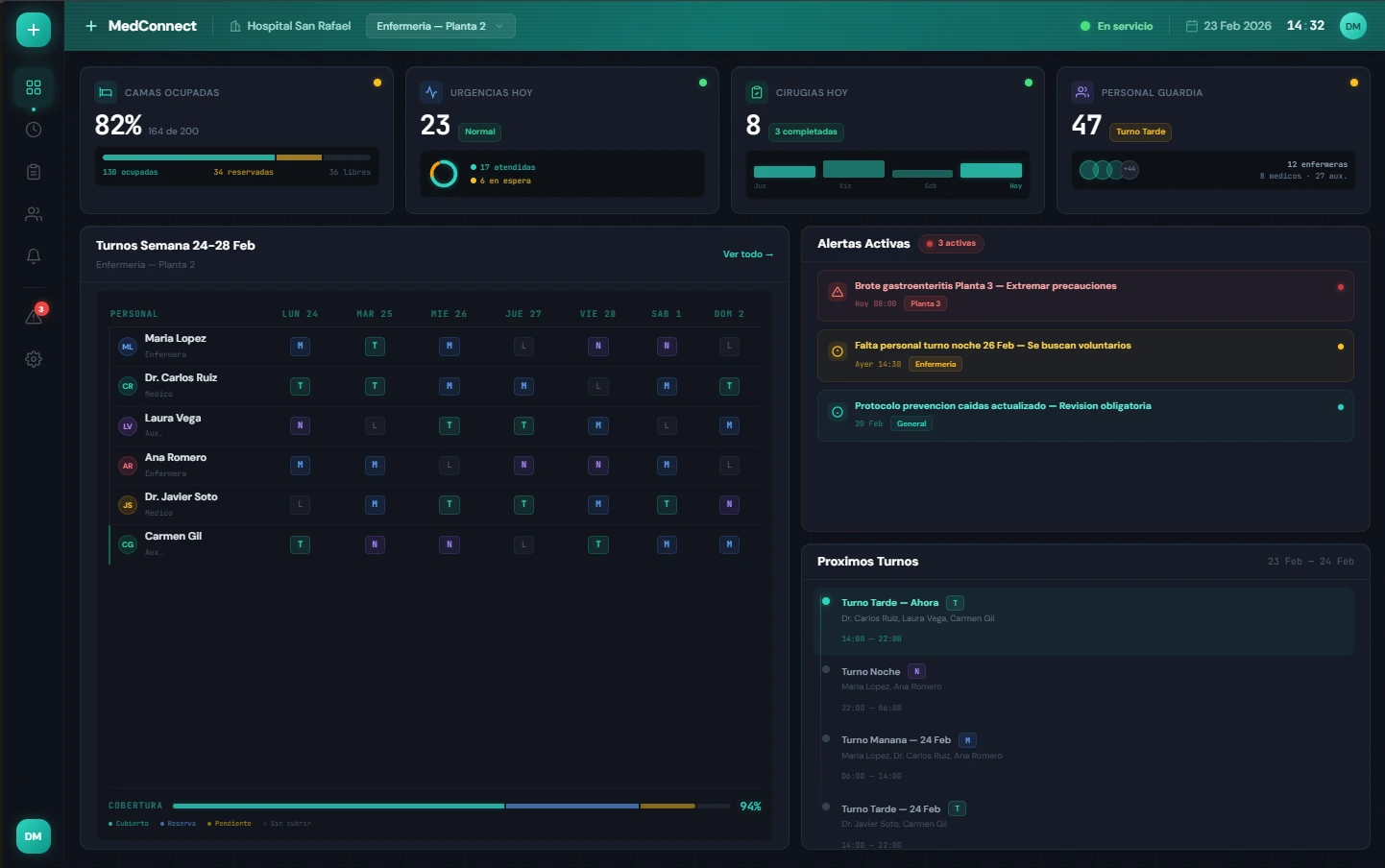Click Maria Lopez's LUN 24 shift cell
This screenshot has width=1385, height=868.
(301, 346)
